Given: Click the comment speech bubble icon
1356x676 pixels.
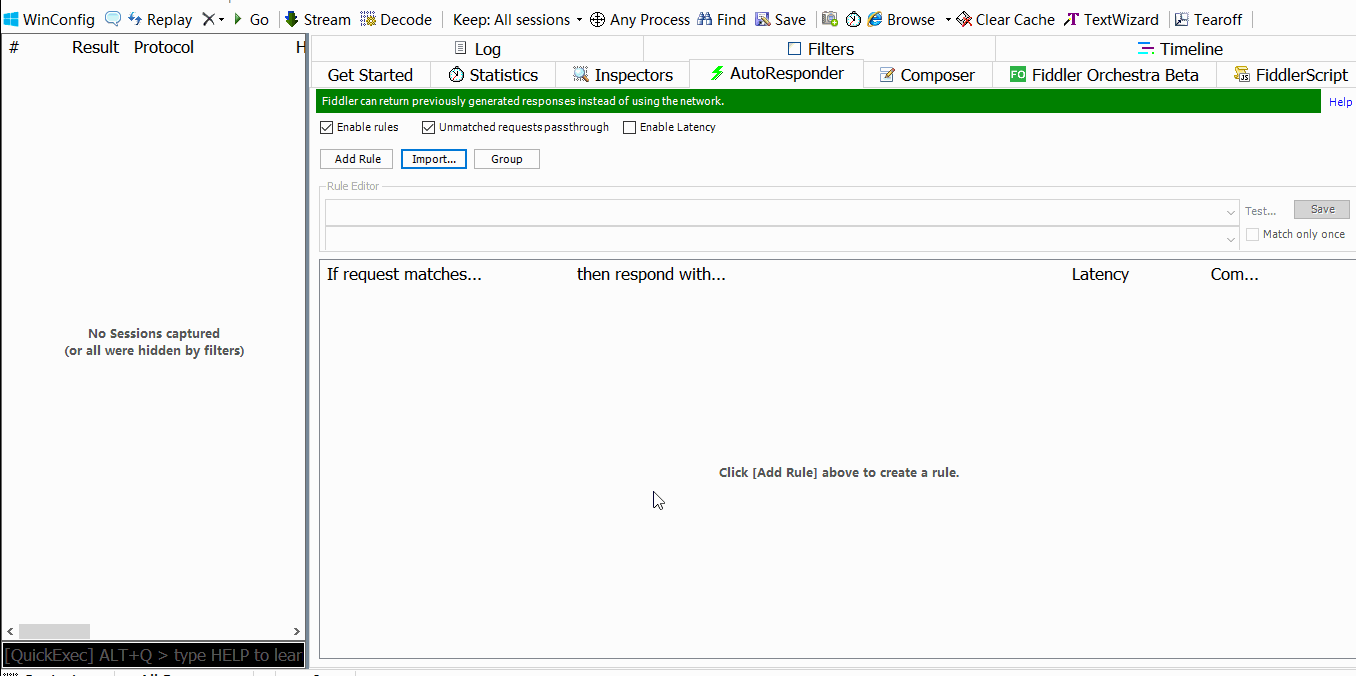Looking at the screenshot, I should [113, 19].
